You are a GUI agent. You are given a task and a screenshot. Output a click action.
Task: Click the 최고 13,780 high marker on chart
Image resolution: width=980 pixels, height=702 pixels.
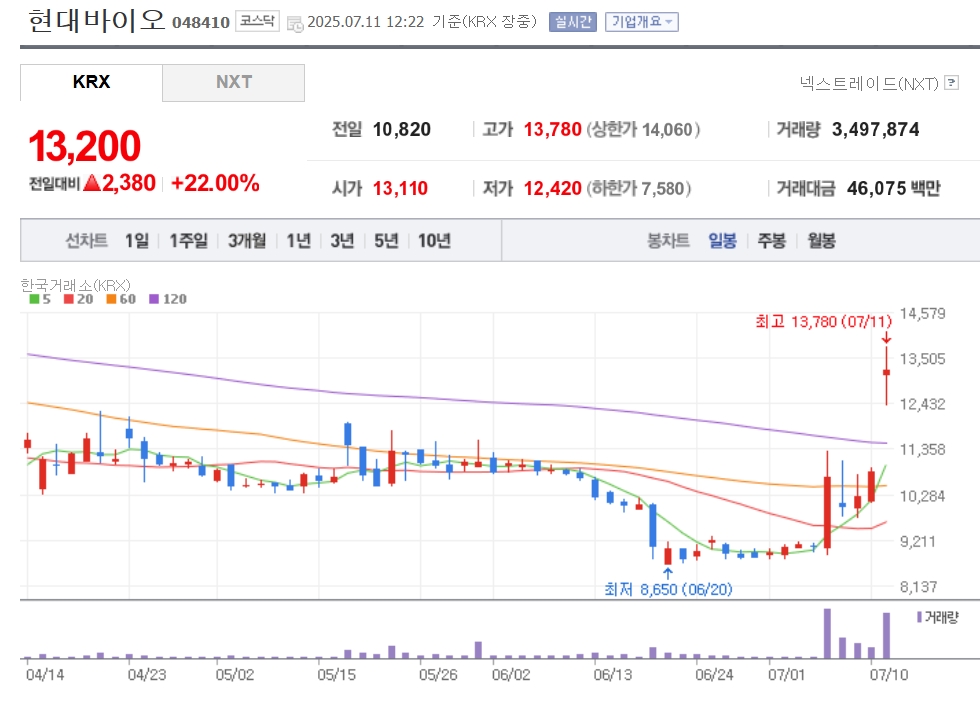pyautogui.click(x=824, y=322)
